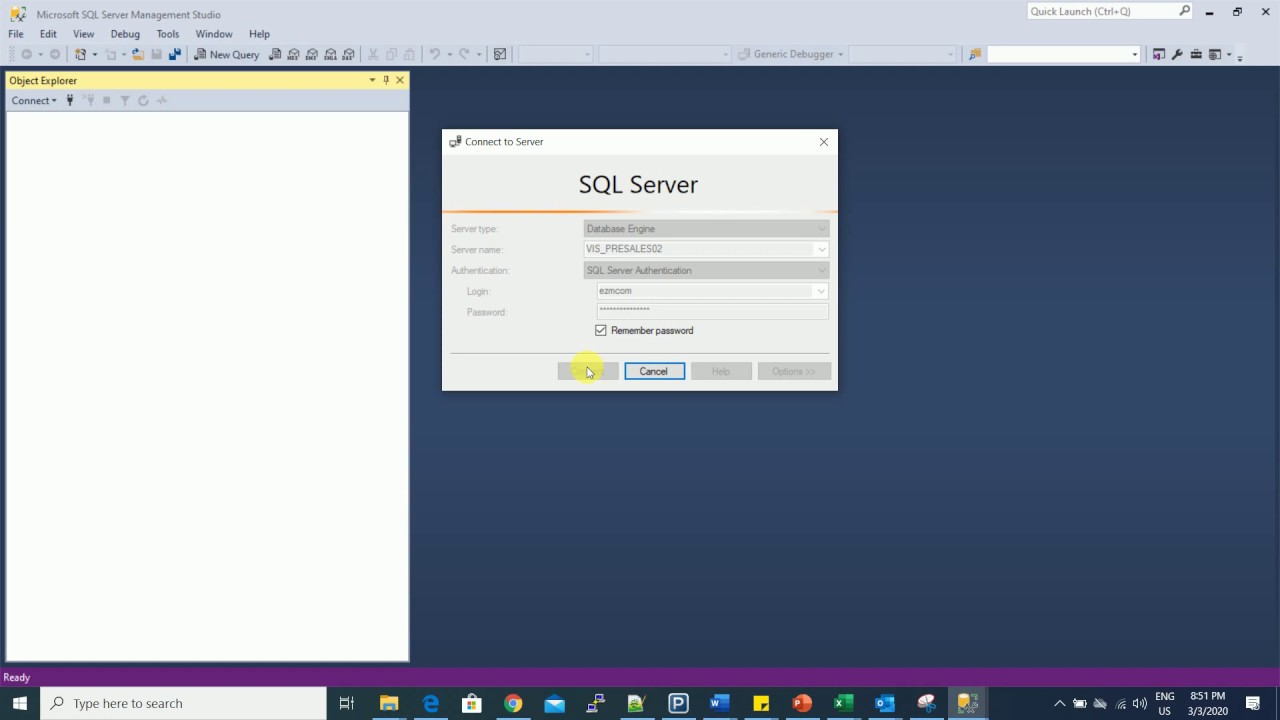
Task: Click the Windows Start button
Action: [20, 703]
